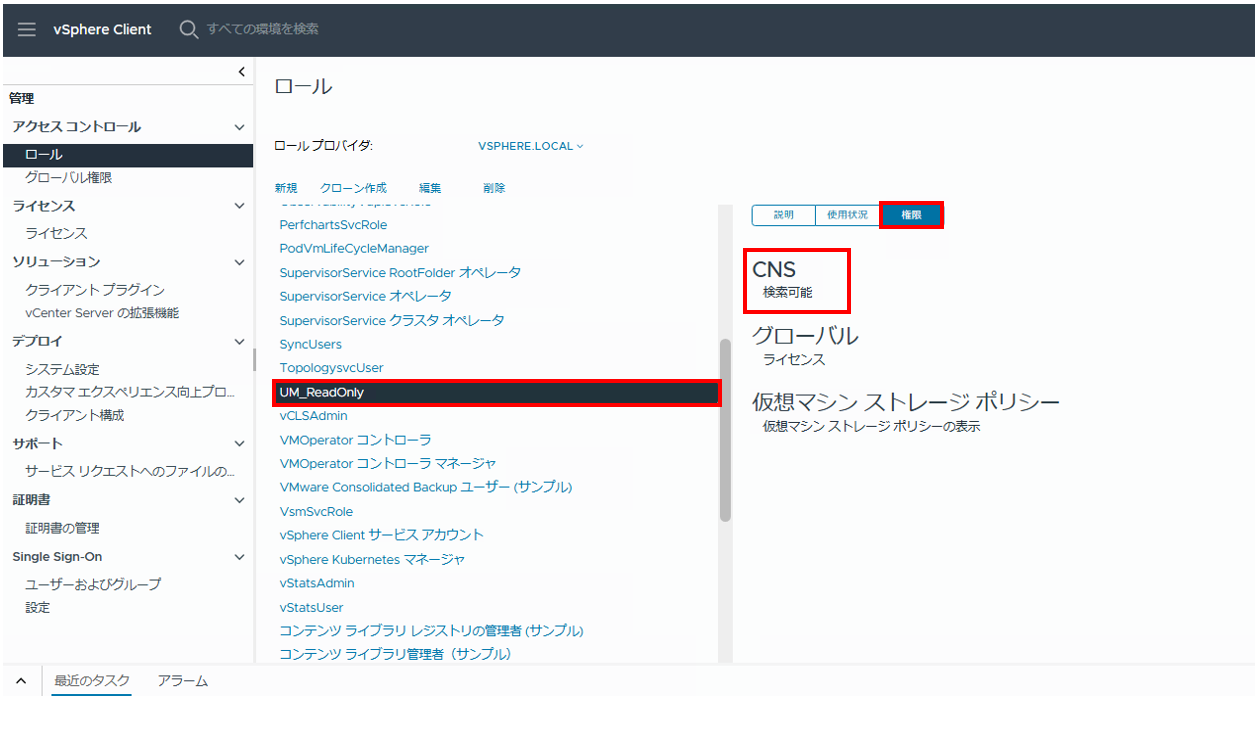The width and height of the screenshot is (1255, 731).
Task: Click the 編集 role button
Action: coord(430,188)
